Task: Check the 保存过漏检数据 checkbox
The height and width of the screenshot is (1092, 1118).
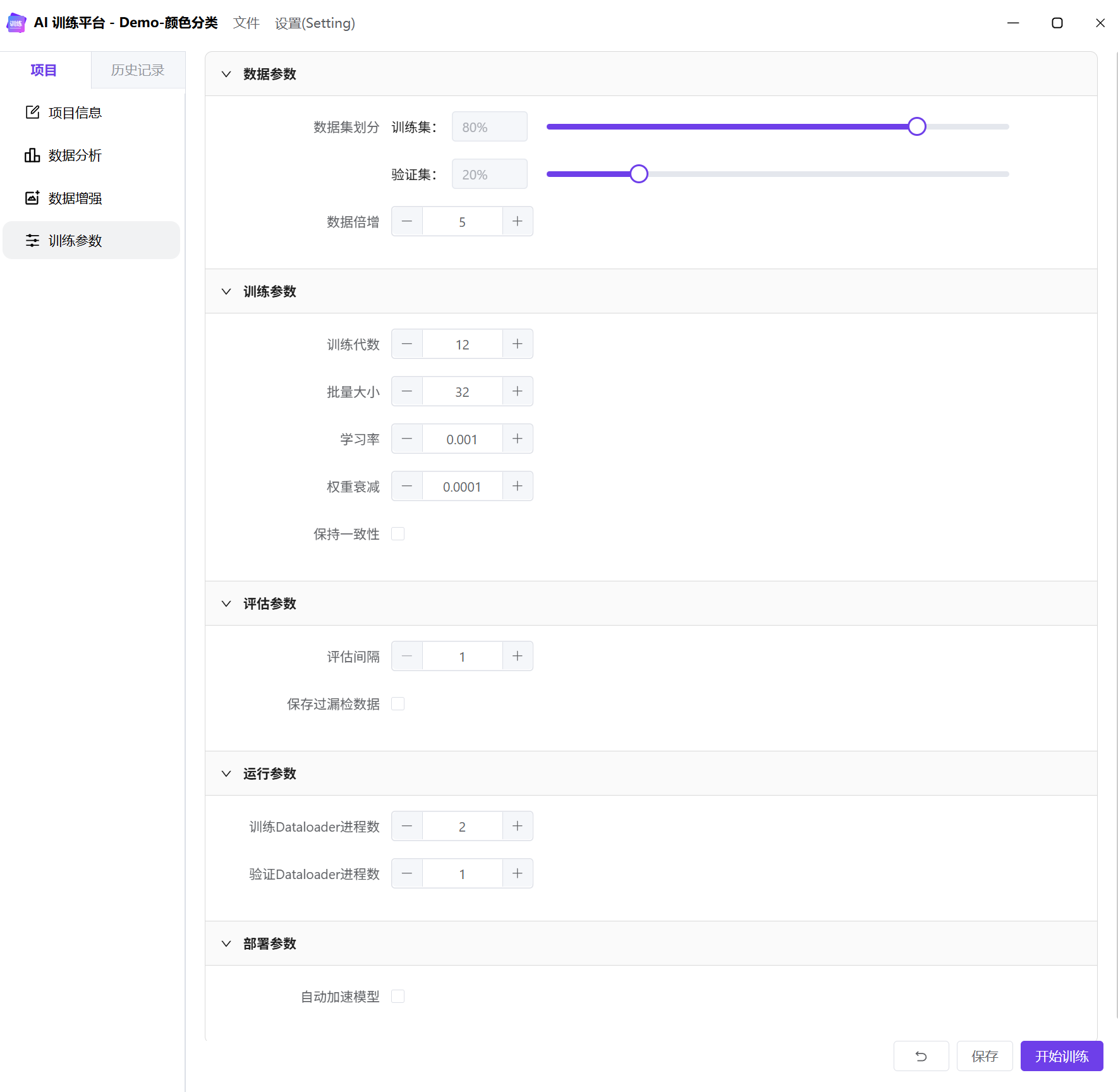Action: click(x=398, y=704)
